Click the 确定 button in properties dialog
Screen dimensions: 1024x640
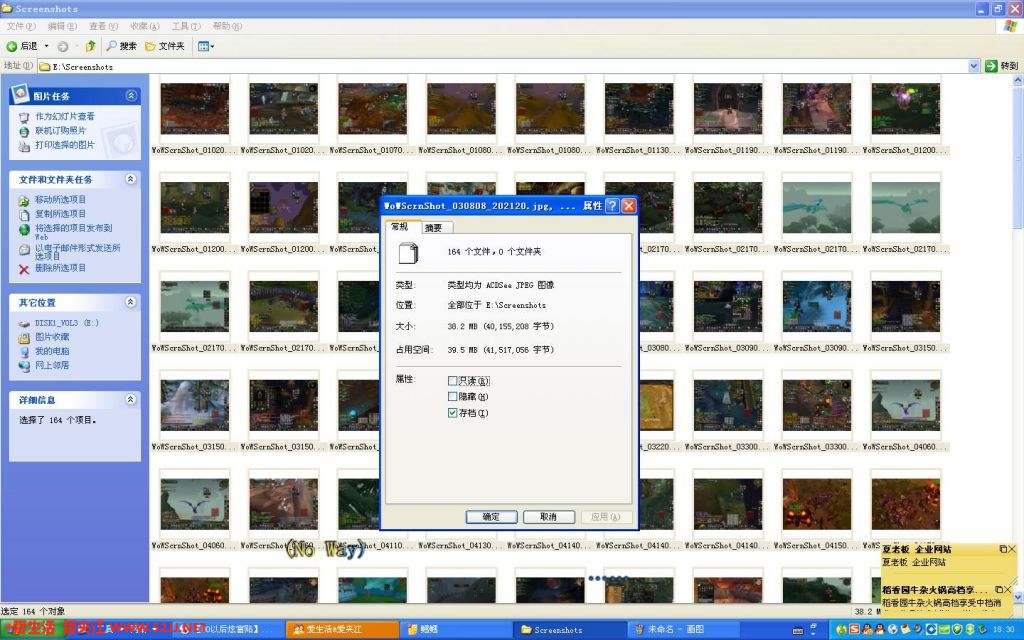[x=491, y=517]
